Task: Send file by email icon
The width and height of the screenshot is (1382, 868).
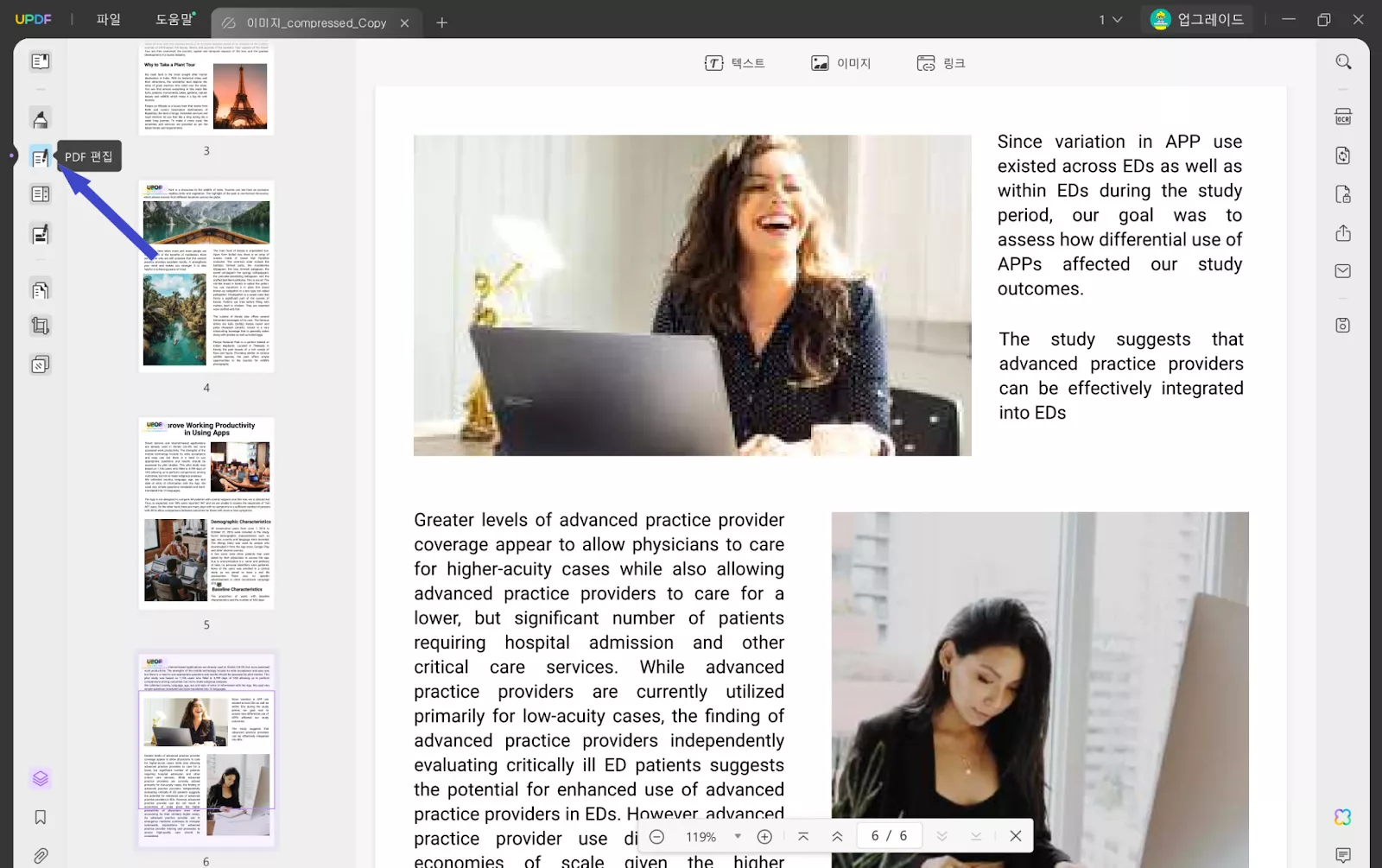Action: (1343, 271)
